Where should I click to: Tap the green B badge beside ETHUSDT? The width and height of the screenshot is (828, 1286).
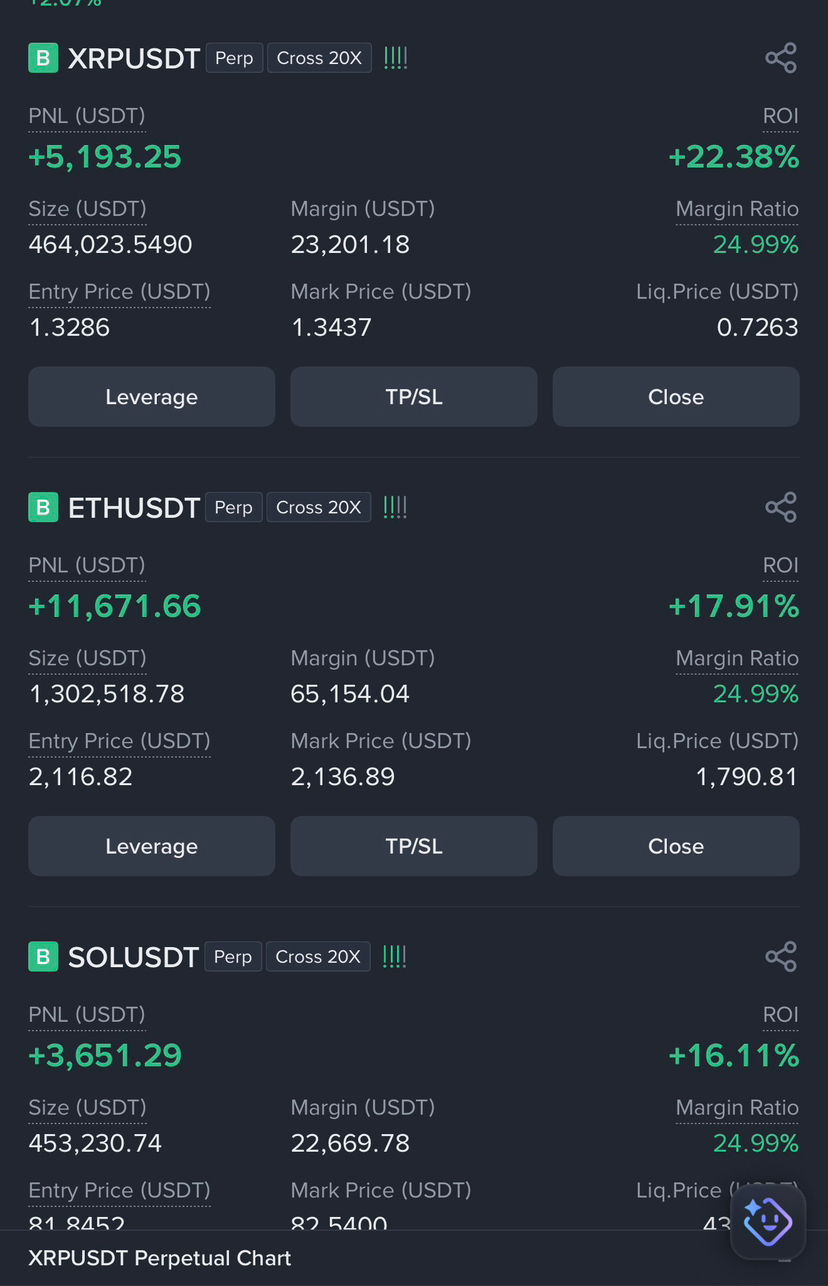(42, 507)
